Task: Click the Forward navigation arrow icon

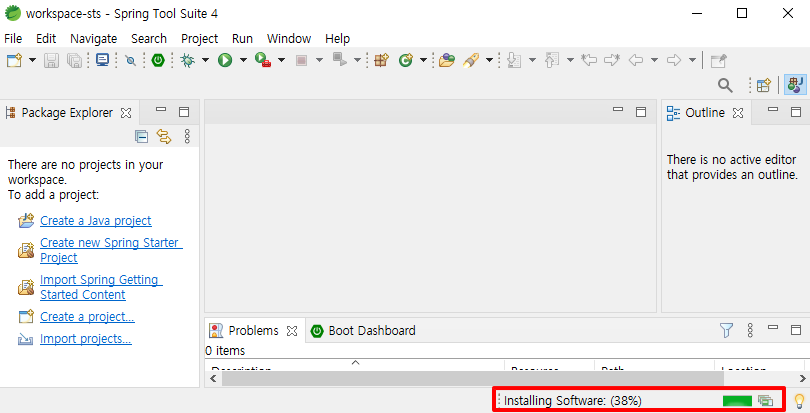Action: [x=674, y=60]
